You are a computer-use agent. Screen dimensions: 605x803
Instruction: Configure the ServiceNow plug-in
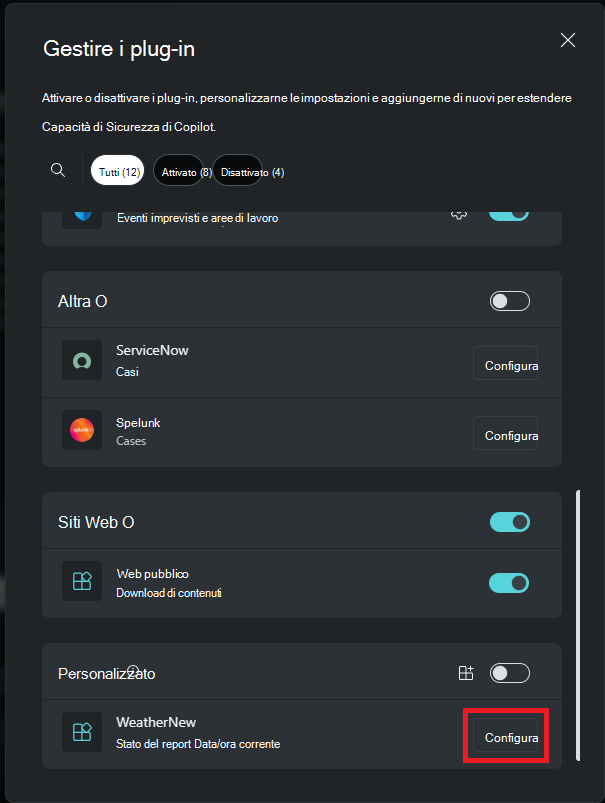click(506, 363)
